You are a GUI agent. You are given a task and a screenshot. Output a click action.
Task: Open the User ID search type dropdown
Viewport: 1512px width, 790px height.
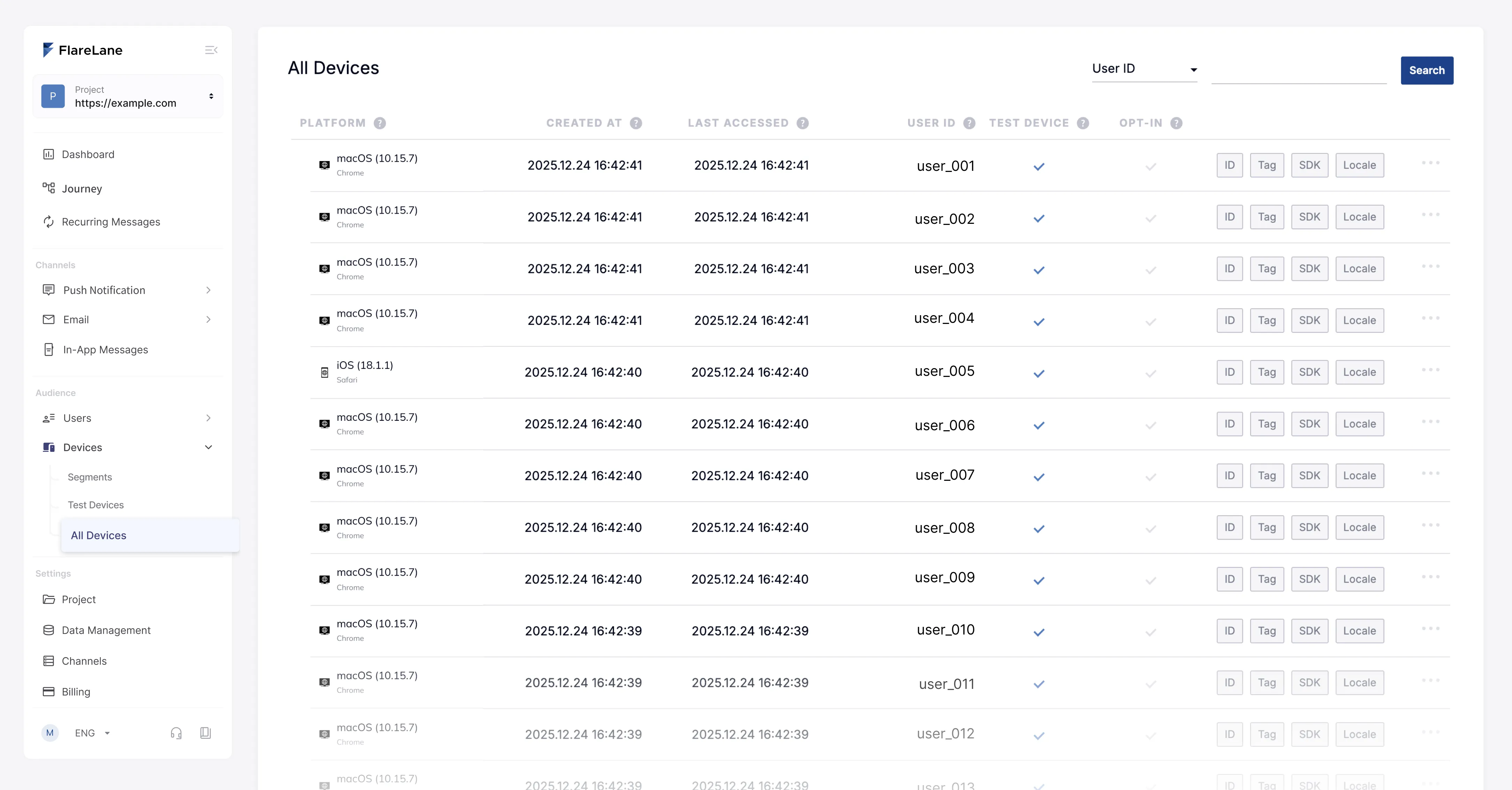click(x=1144, y=69)
